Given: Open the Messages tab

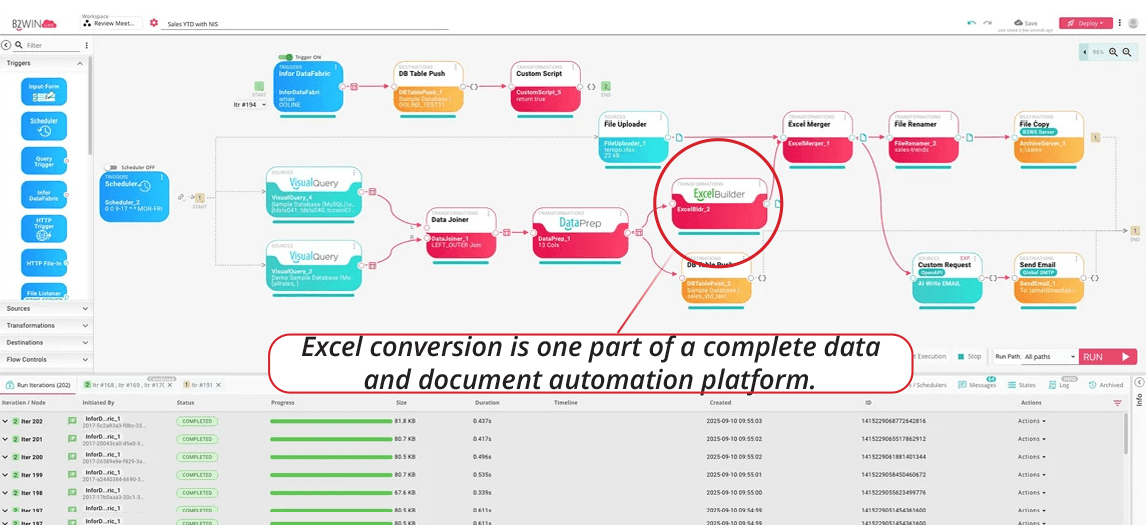Looking at the screenshot, I should pos(976,385).
